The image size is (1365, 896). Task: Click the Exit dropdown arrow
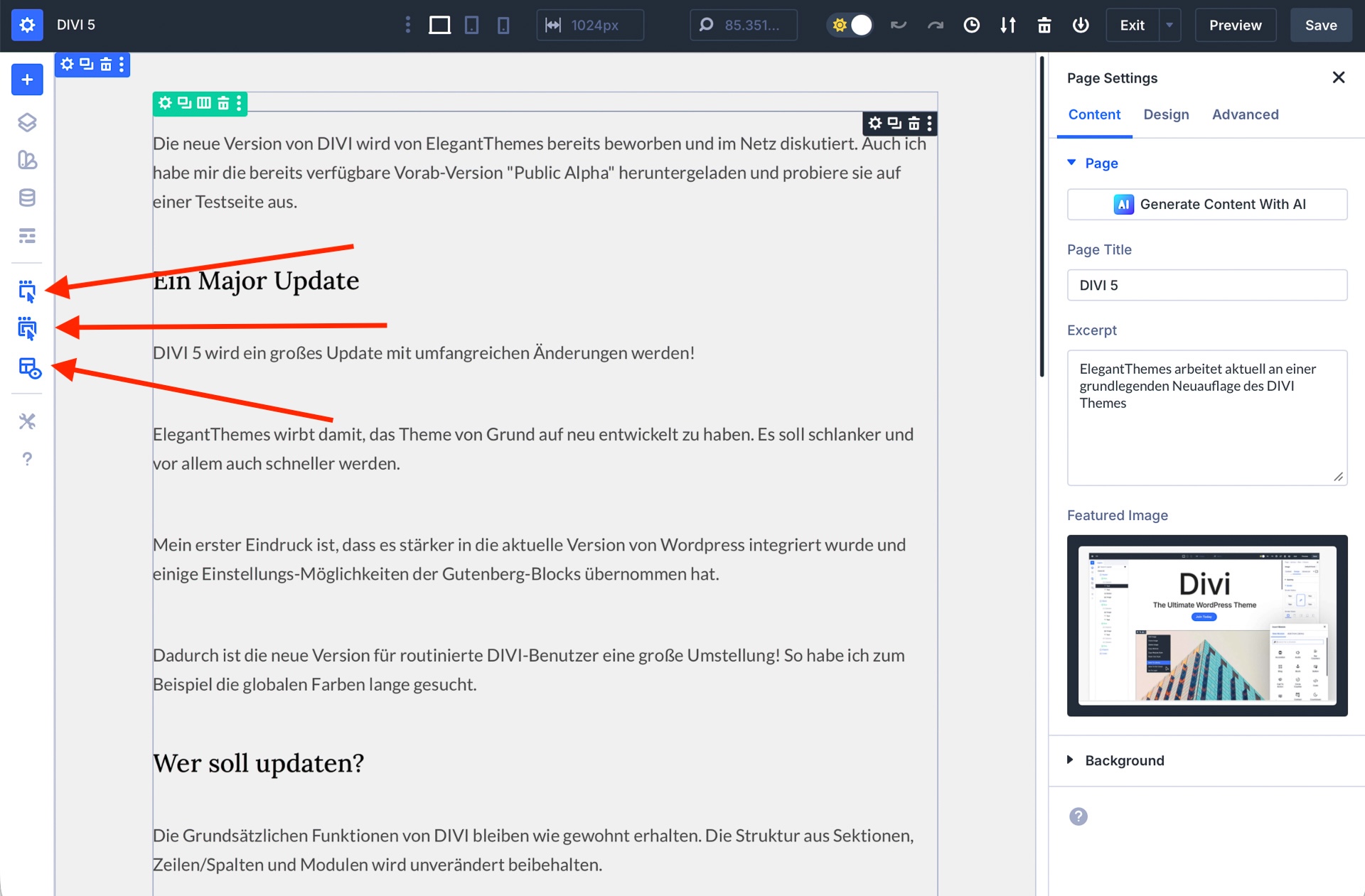point(1169,25)
